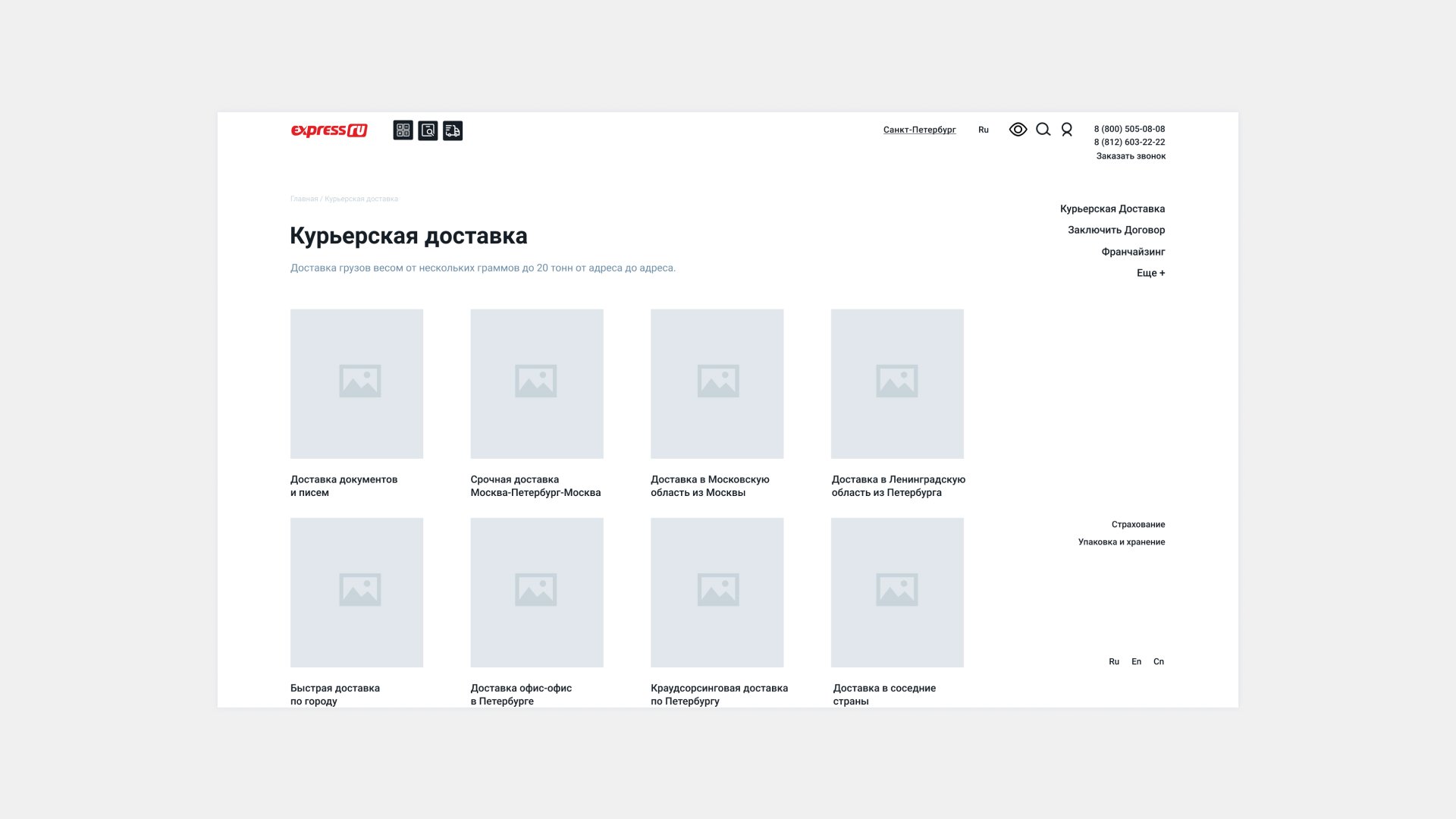The image size is (1456, 819).
Task: Click phone number 8 (812) 603-22-22
Action: (1130, 142)
